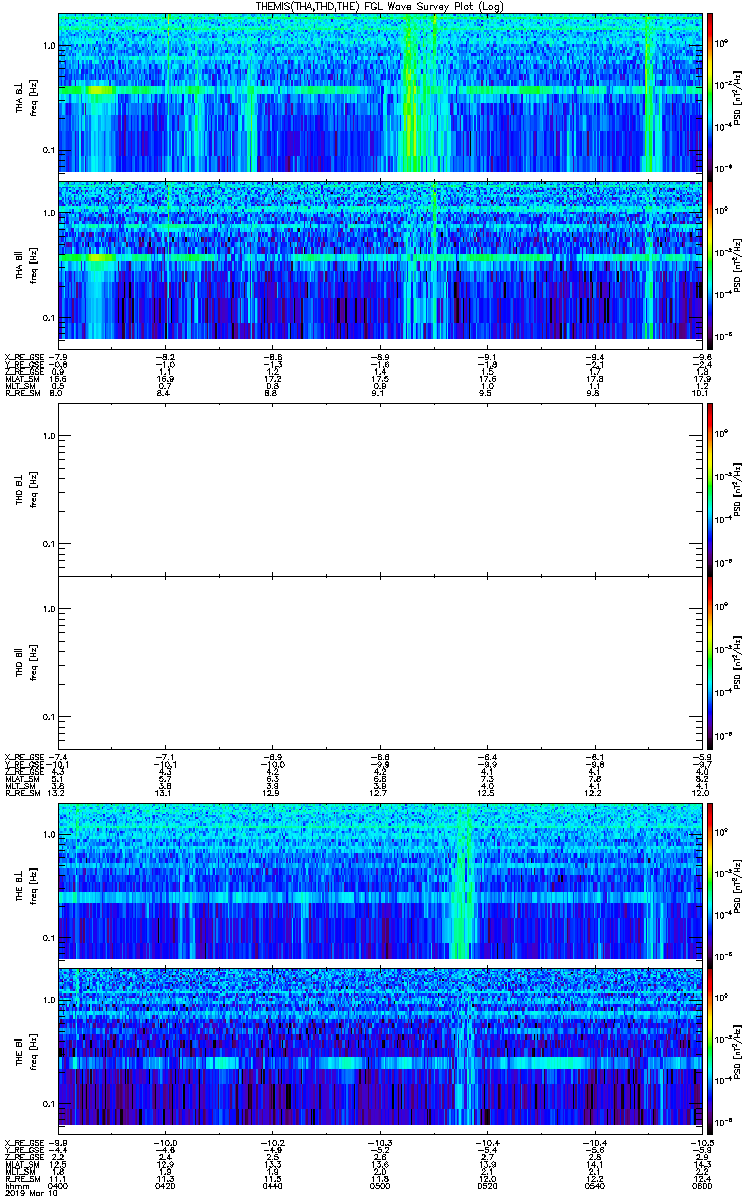Select the 0520 time tick label
The width and height of the screenshot is (750, 1200).
tap(487, 1185)
